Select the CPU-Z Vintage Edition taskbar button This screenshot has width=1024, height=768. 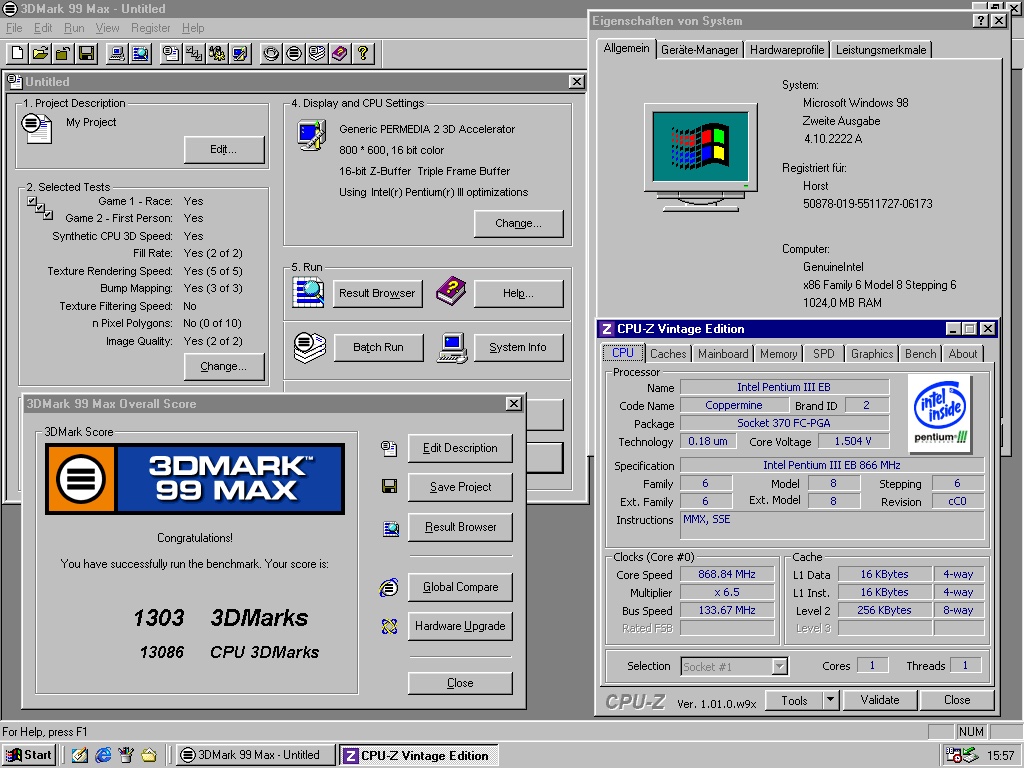click(419, 756)
